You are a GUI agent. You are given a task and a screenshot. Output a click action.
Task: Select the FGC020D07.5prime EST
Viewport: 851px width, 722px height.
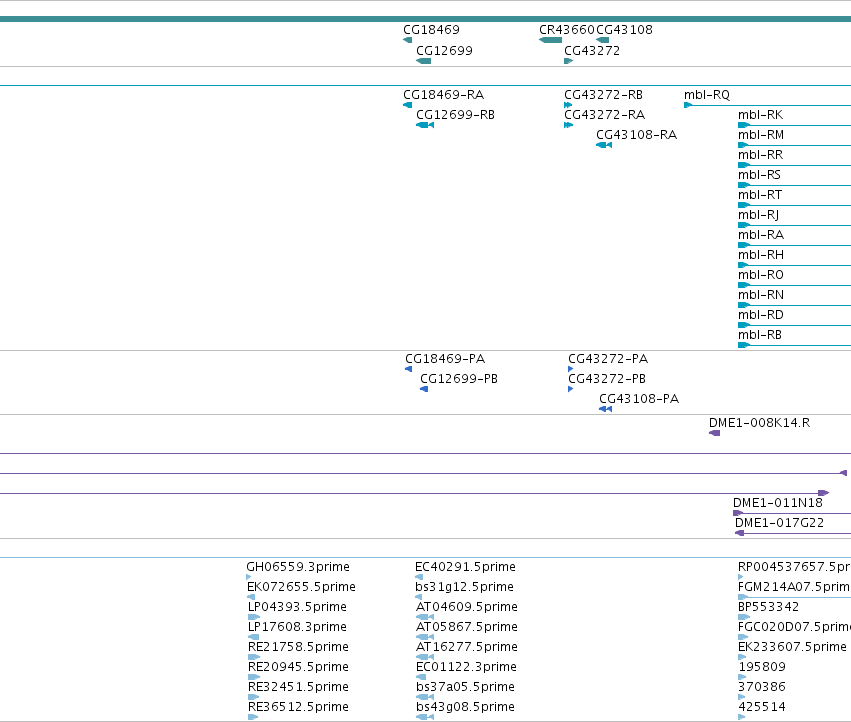coord(794,628)
